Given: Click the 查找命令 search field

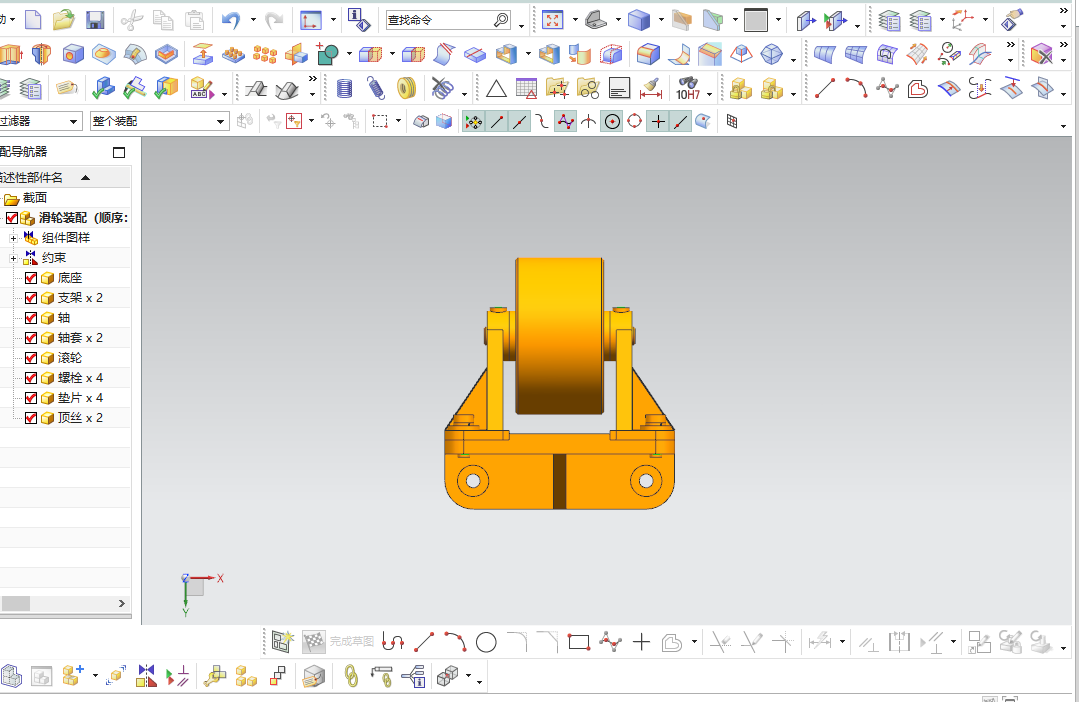Looking at the screenshot, I should (x=447, y=20).
